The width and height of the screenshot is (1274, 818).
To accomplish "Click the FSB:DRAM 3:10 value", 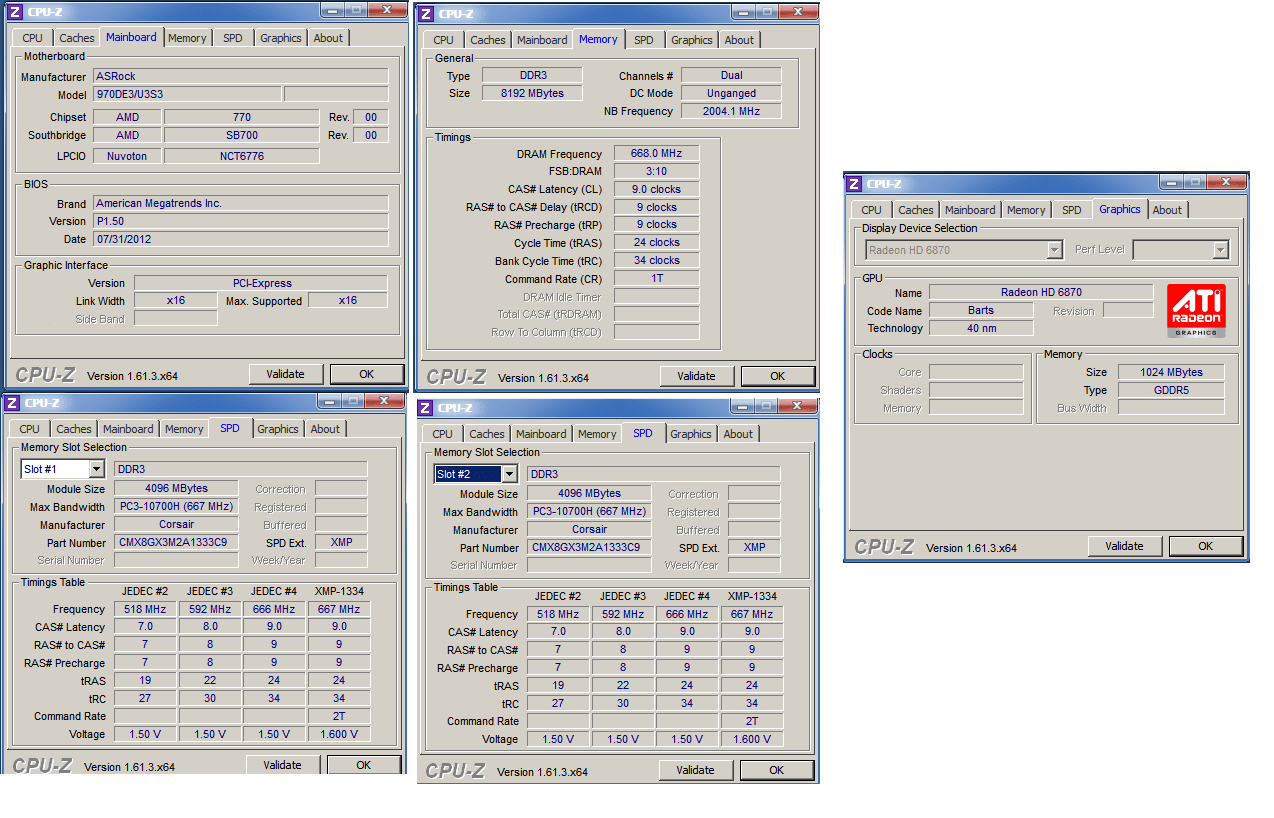I will (x=656, y=171).
